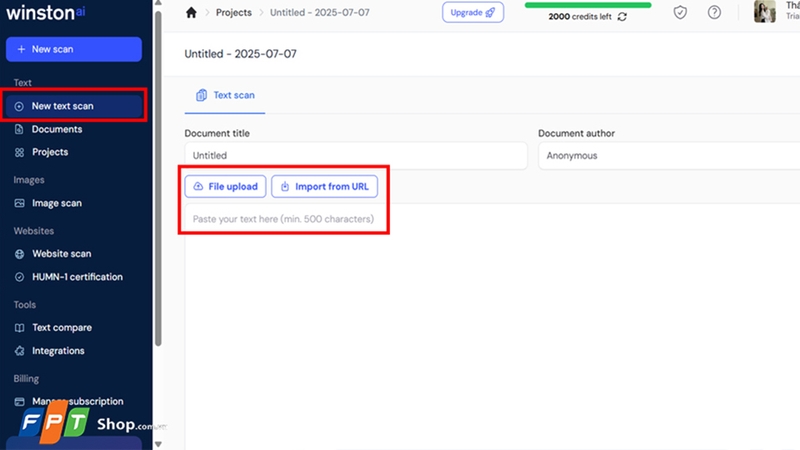800x450 pixels.
Task: Open Projects breadcrumb link
Action: [x=234, y=12]
